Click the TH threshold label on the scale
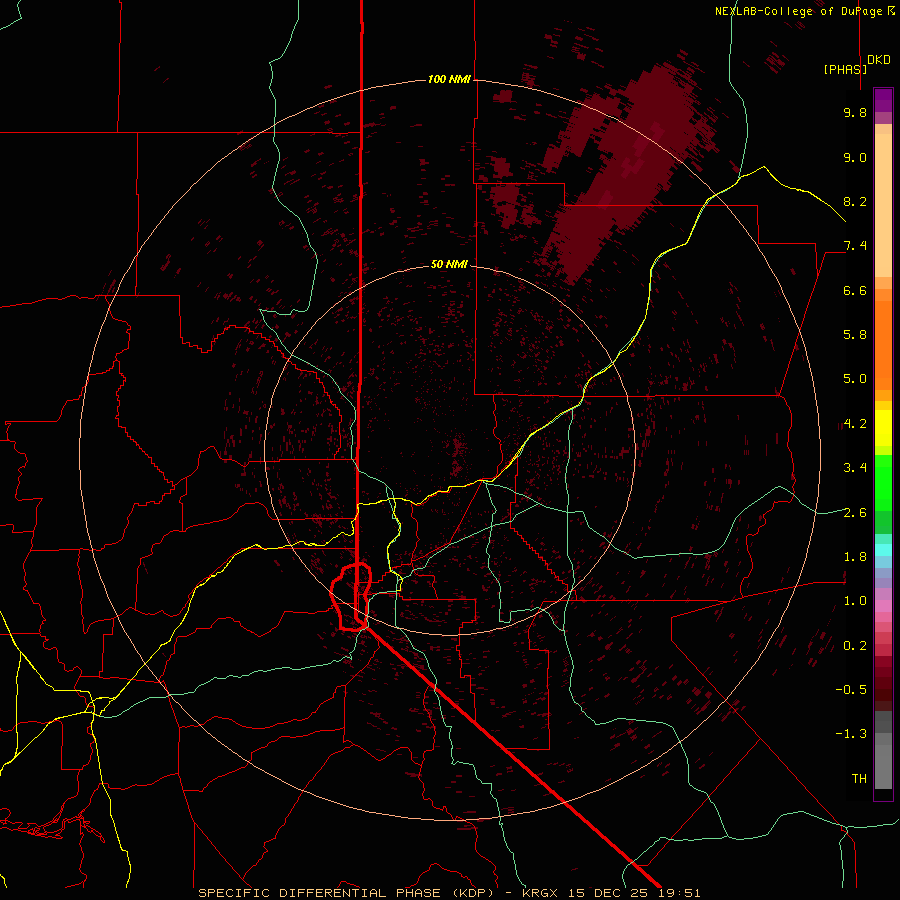Viewport: 900px width, 900px height. click(859, 779)
